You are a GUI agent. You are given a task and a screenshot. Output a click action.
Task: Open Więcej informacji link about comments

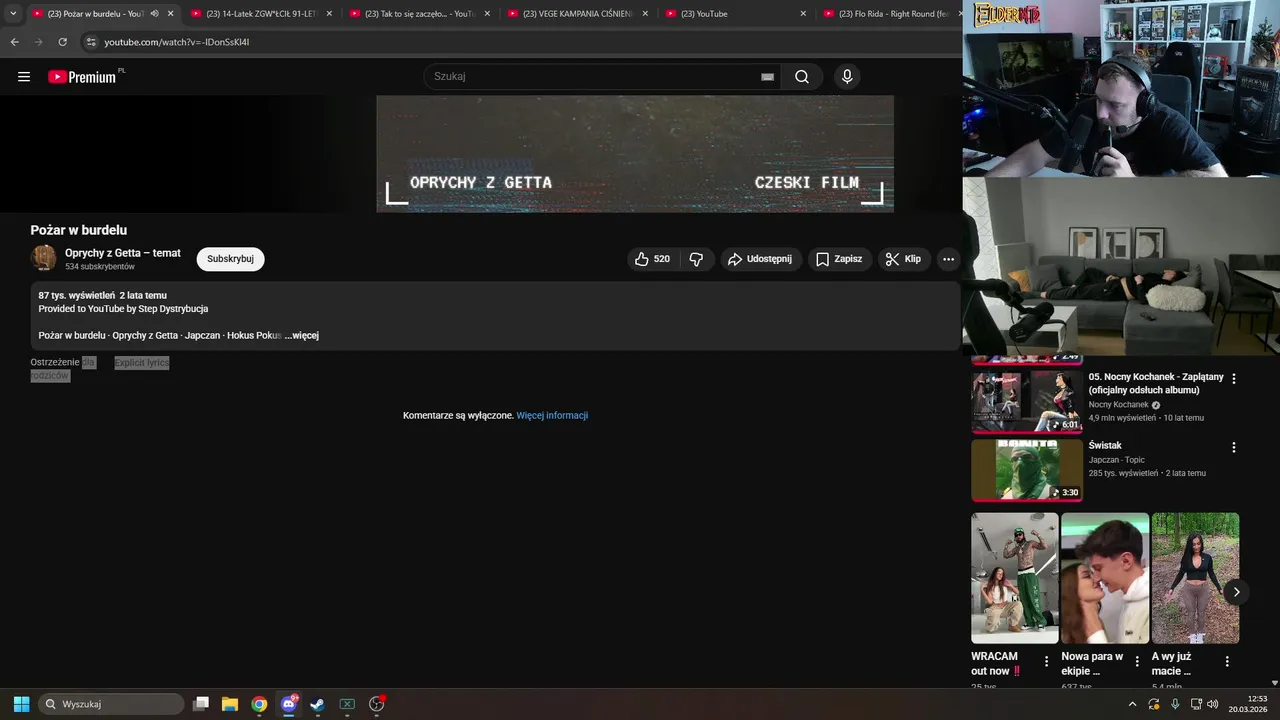point(552,415)
